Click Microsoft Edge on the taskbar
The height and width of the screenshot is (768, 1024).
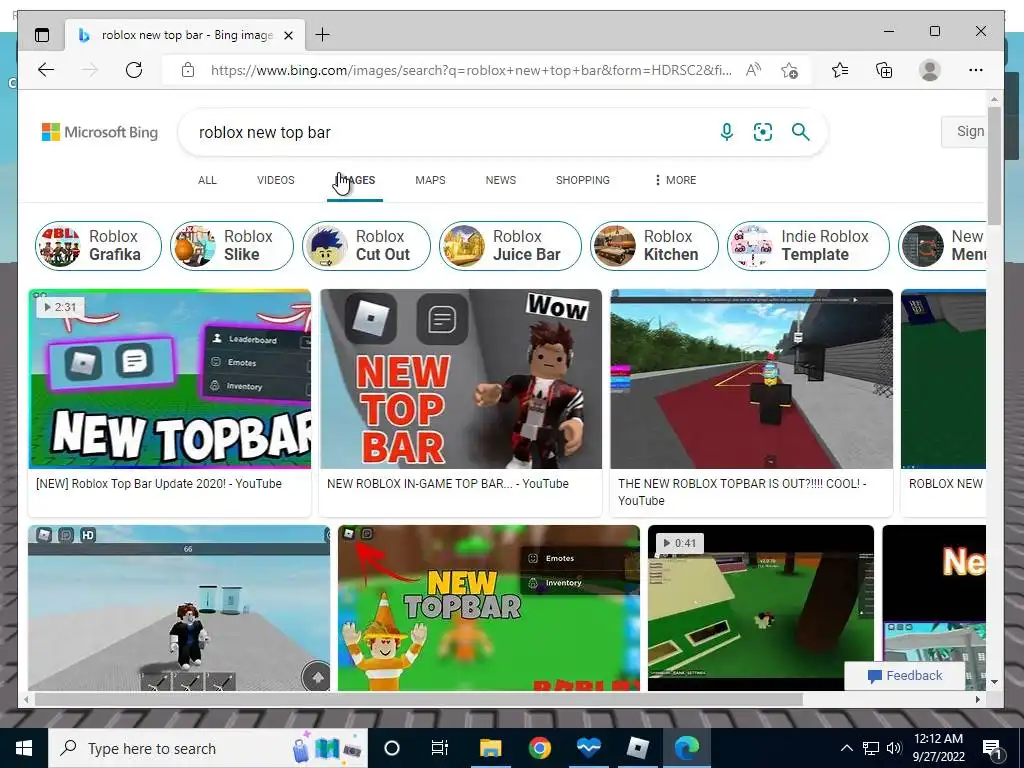point(686,748)
